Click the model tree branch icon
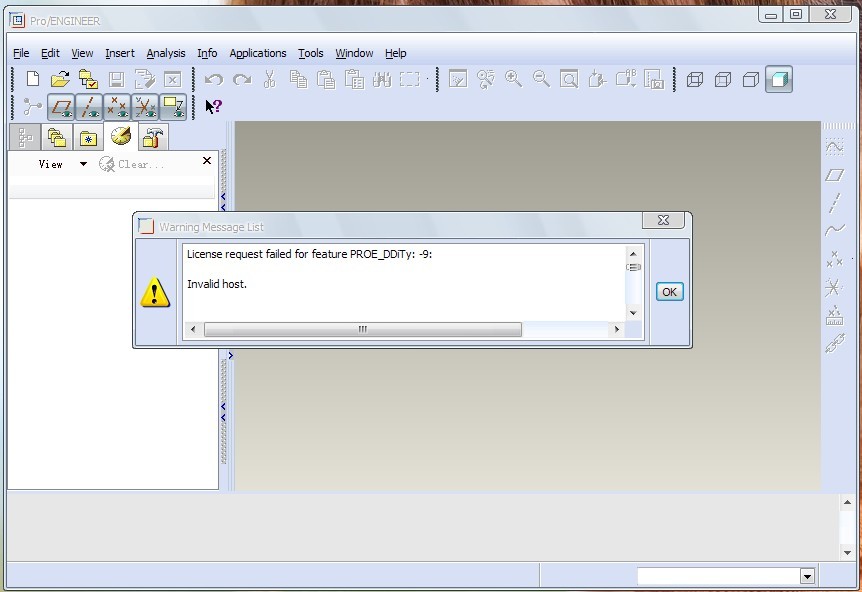 pyautogui.click(x=32, y=107)
